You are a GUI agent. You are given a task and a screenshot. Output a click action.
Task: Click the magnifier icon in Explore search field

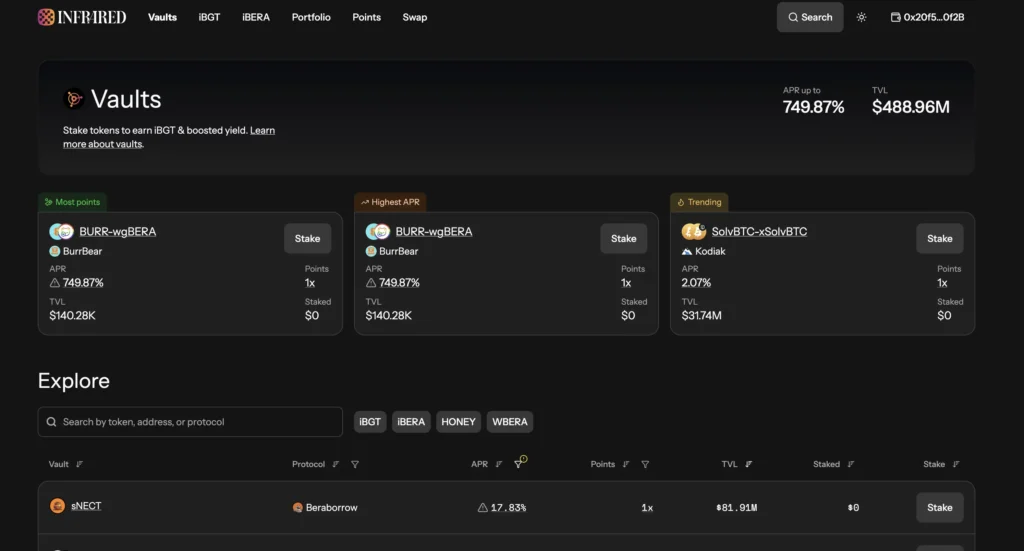(x=51, y=422)
